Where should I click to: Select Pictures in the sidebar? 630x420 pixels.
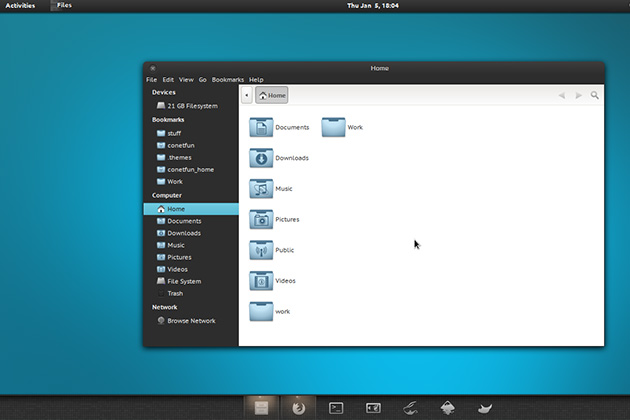191,257
